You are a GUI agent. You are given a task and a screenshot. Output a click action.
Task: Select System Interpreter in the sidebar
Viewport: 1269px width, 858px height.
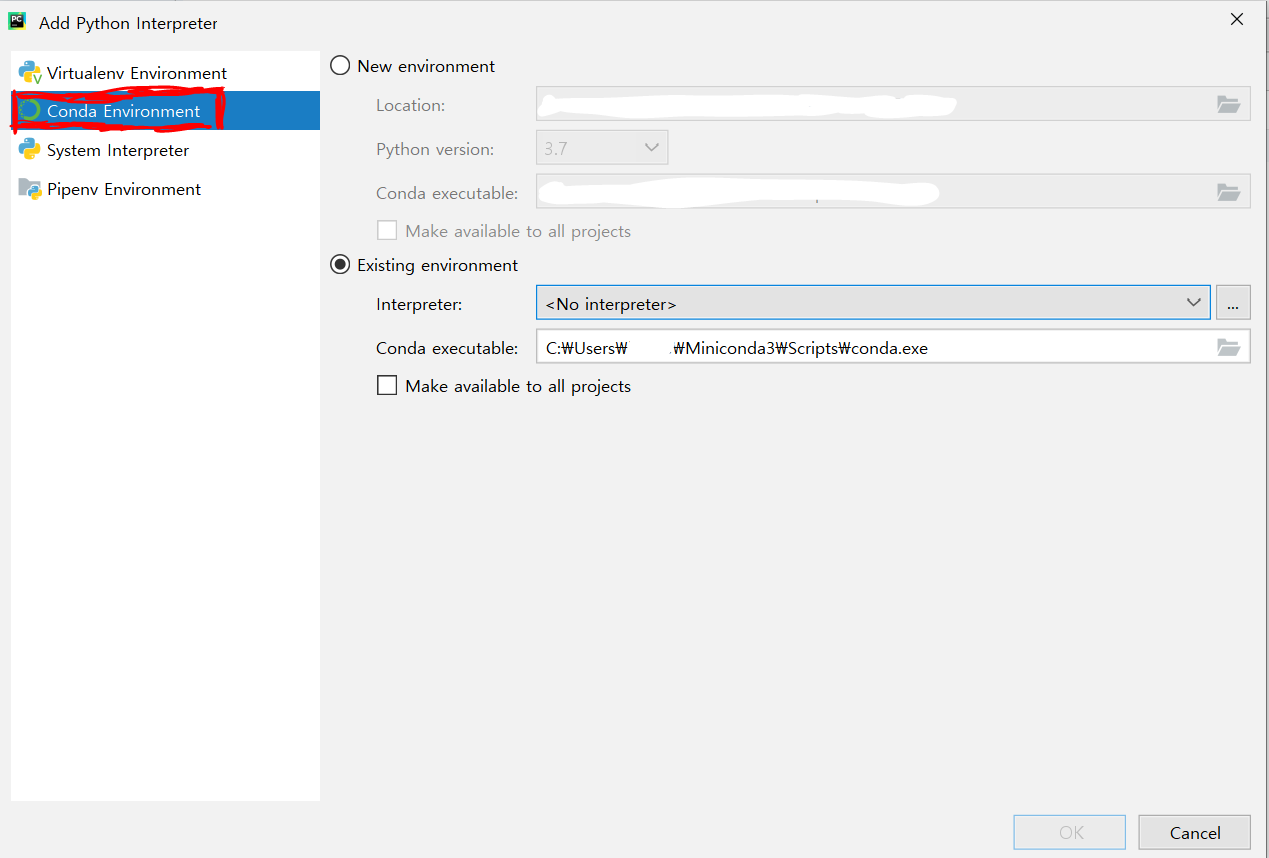[x=165, y=150]
